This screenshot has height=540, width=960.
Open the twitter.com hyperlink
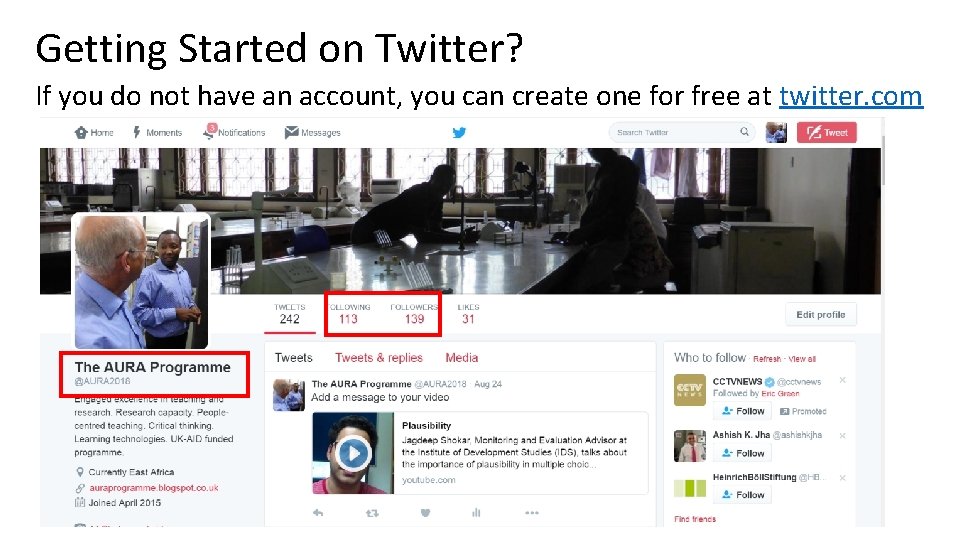tap(851, 96)
